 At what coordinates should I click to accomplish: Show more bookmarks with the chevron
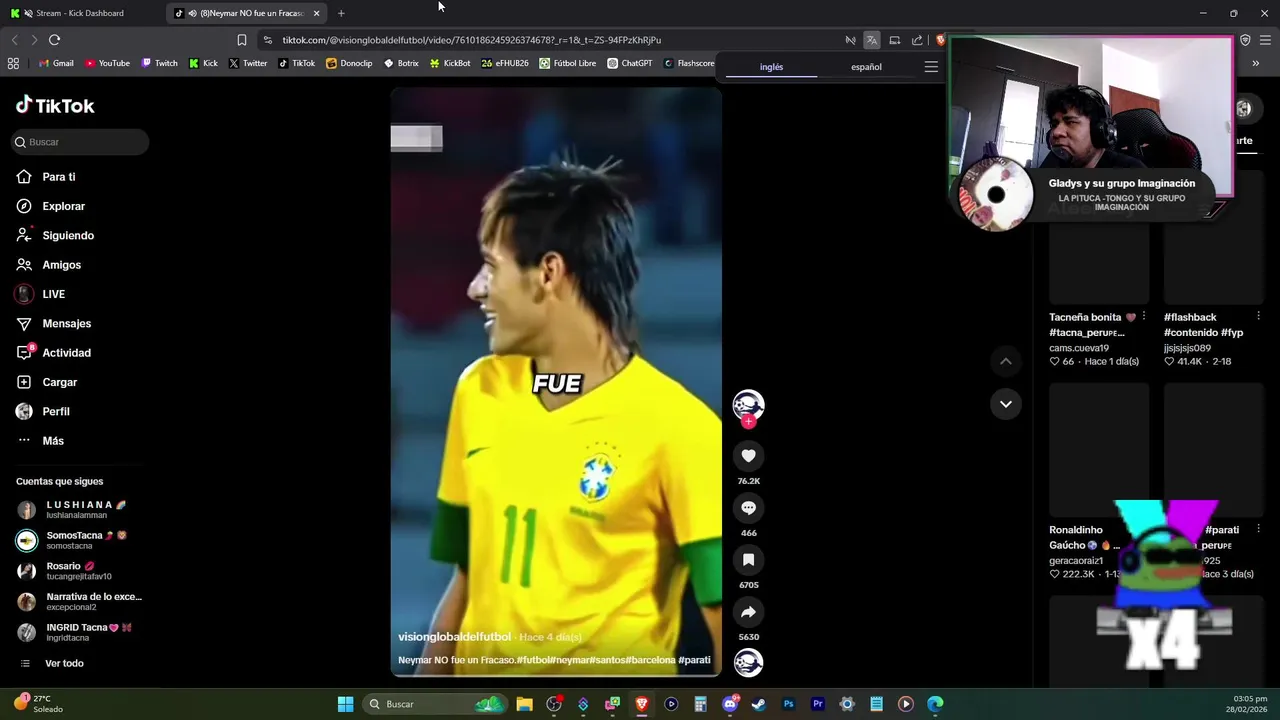(1255, 63)
